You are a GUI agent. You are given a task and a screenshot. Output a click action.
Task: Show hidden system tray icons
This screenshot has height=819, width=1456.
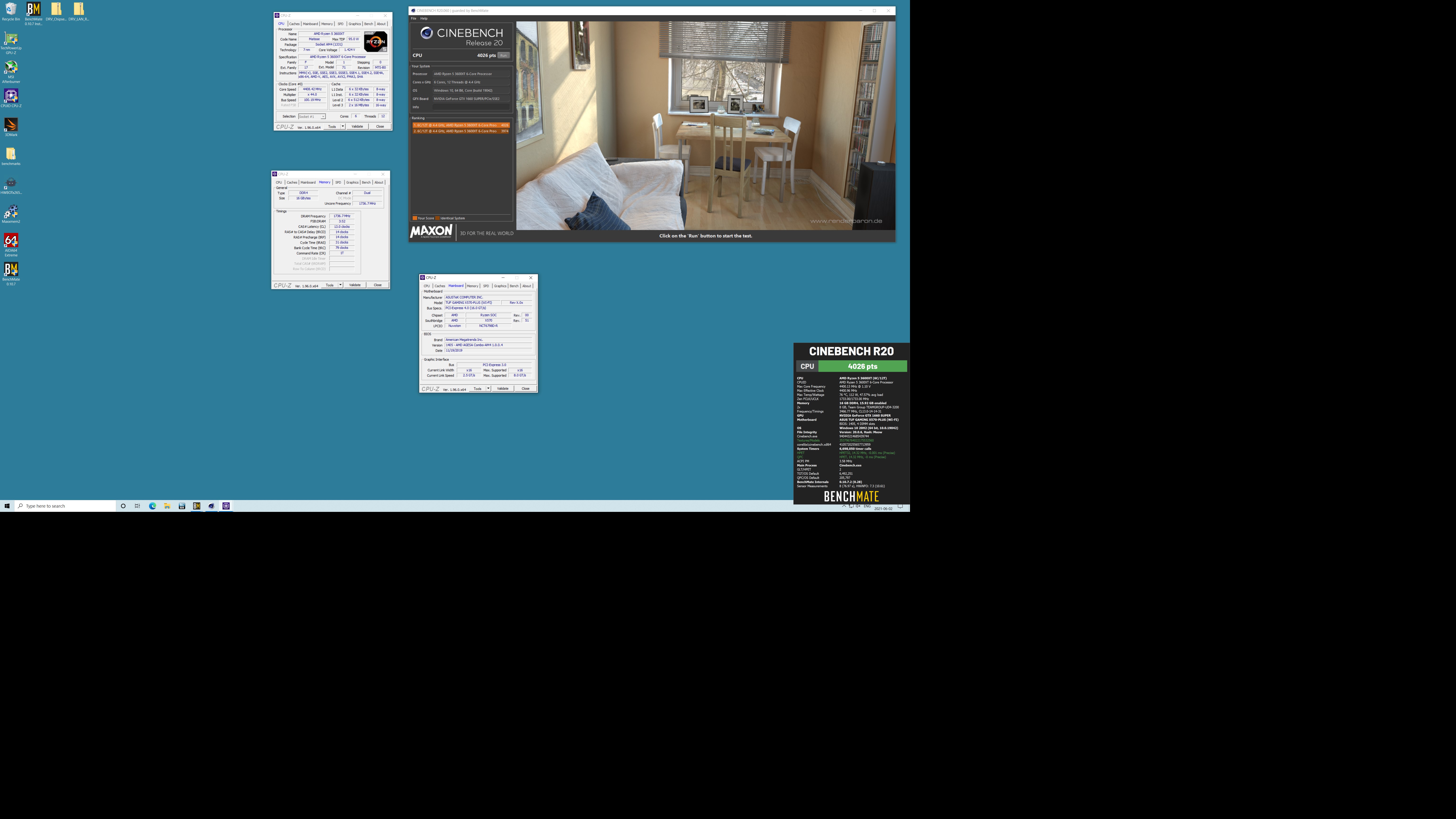844,506
